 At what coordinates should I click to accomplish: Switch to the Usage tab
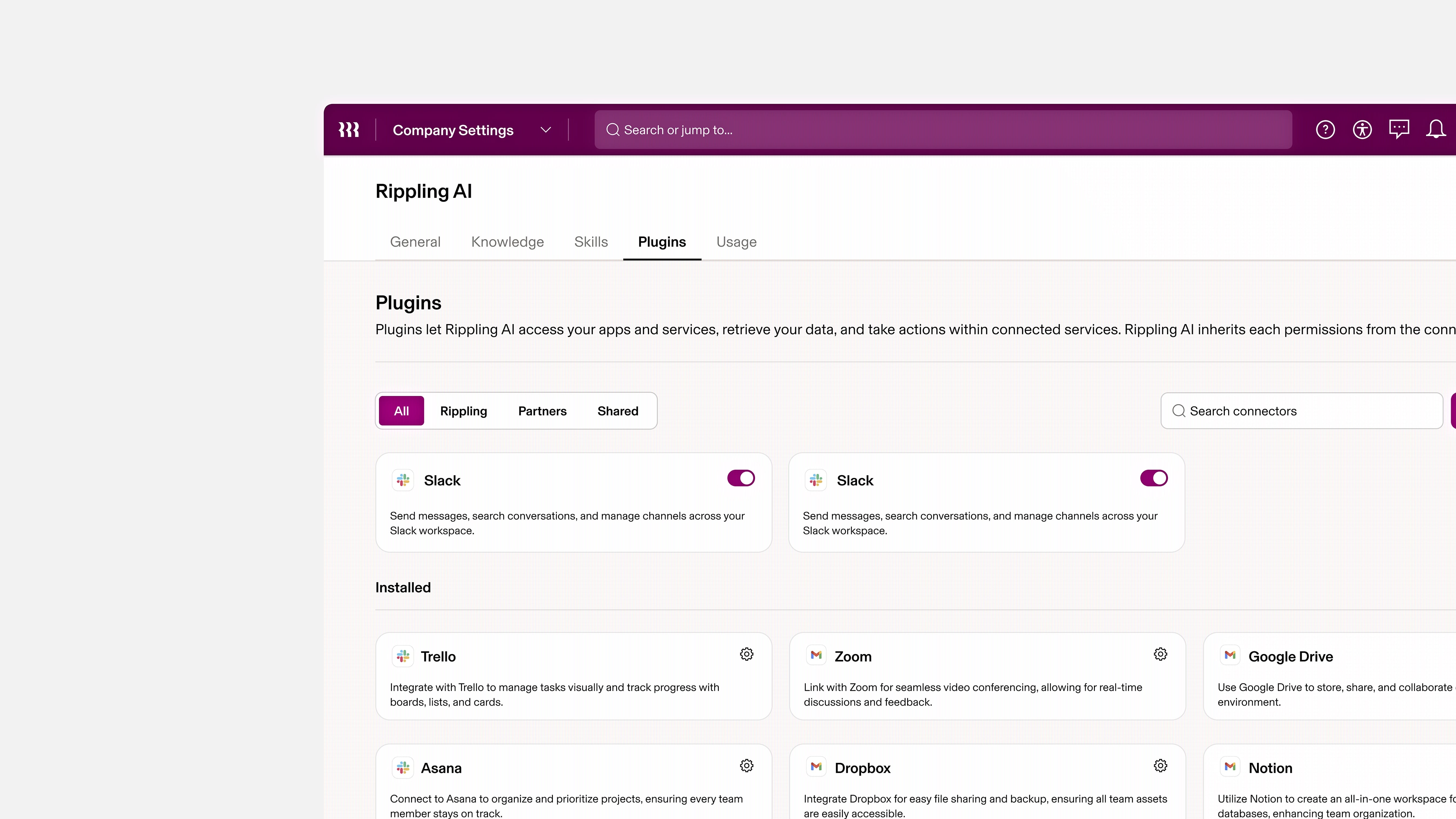[x=736, y=242]
